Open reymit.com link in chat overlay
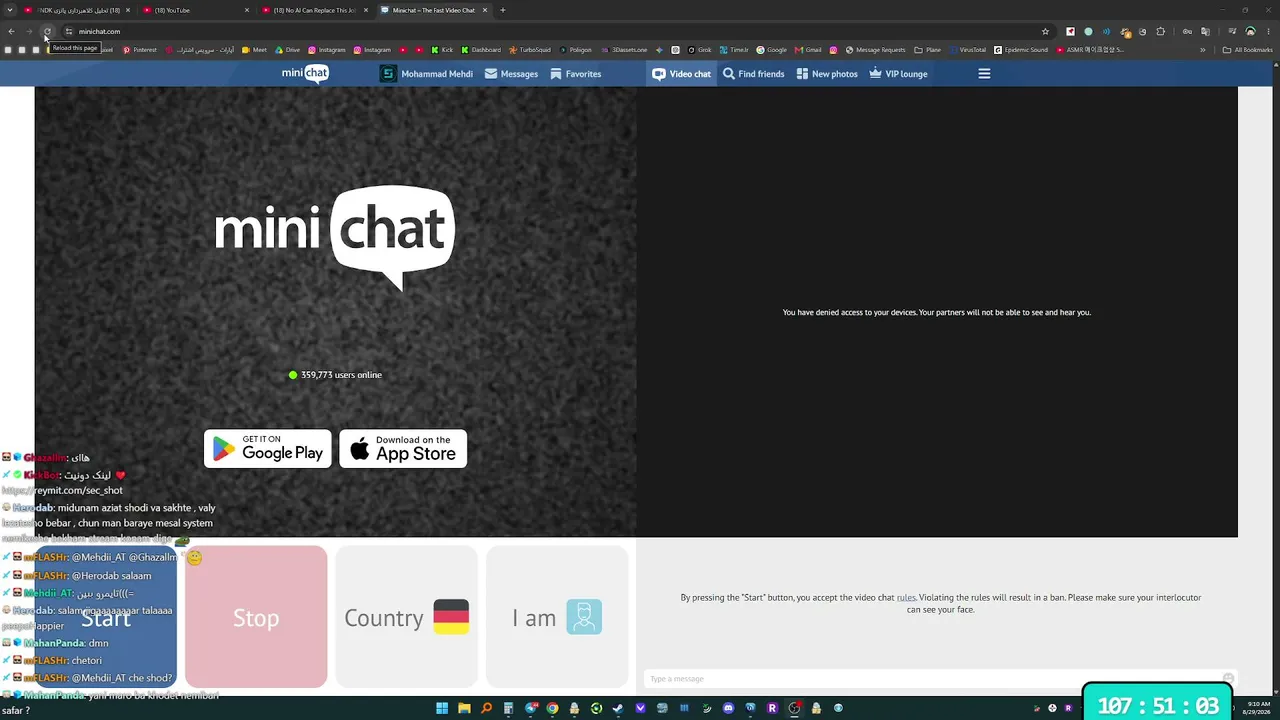1280x720 pixels. click(x=62, y=491)
